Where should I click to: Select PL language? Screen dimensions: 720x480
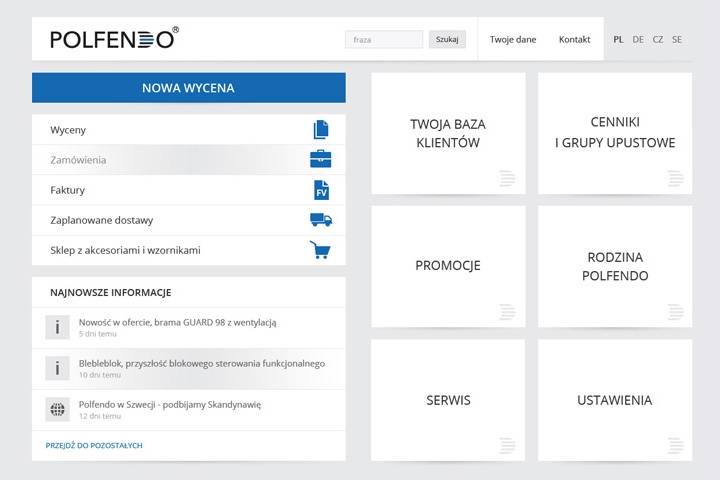pos(618,40)
